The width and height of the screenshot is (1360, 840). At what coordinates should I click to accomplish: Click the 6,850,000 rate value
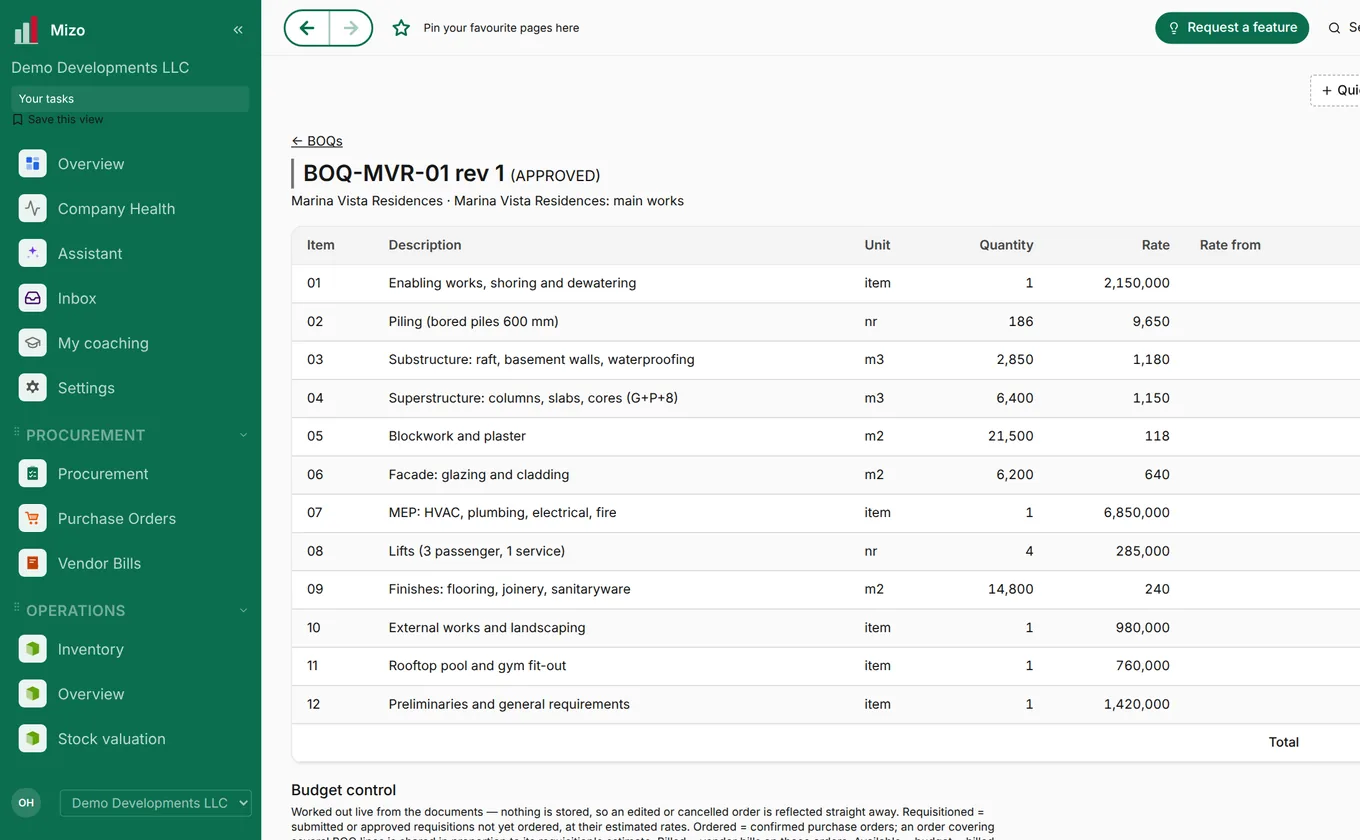coord(1137,513)
